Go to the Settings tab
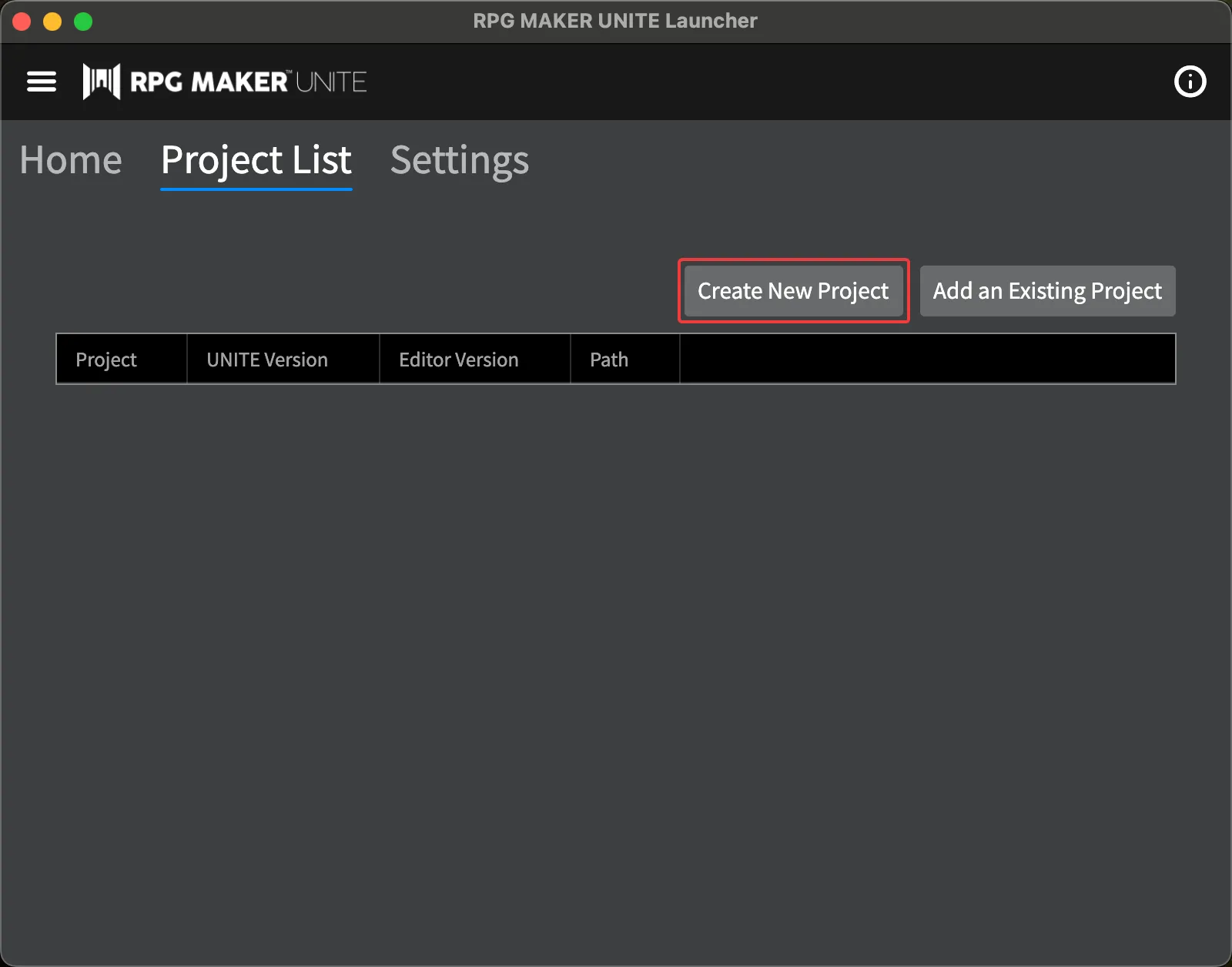Image resolution: width=1232 pixels, height=967 pixels. point(460,160)
